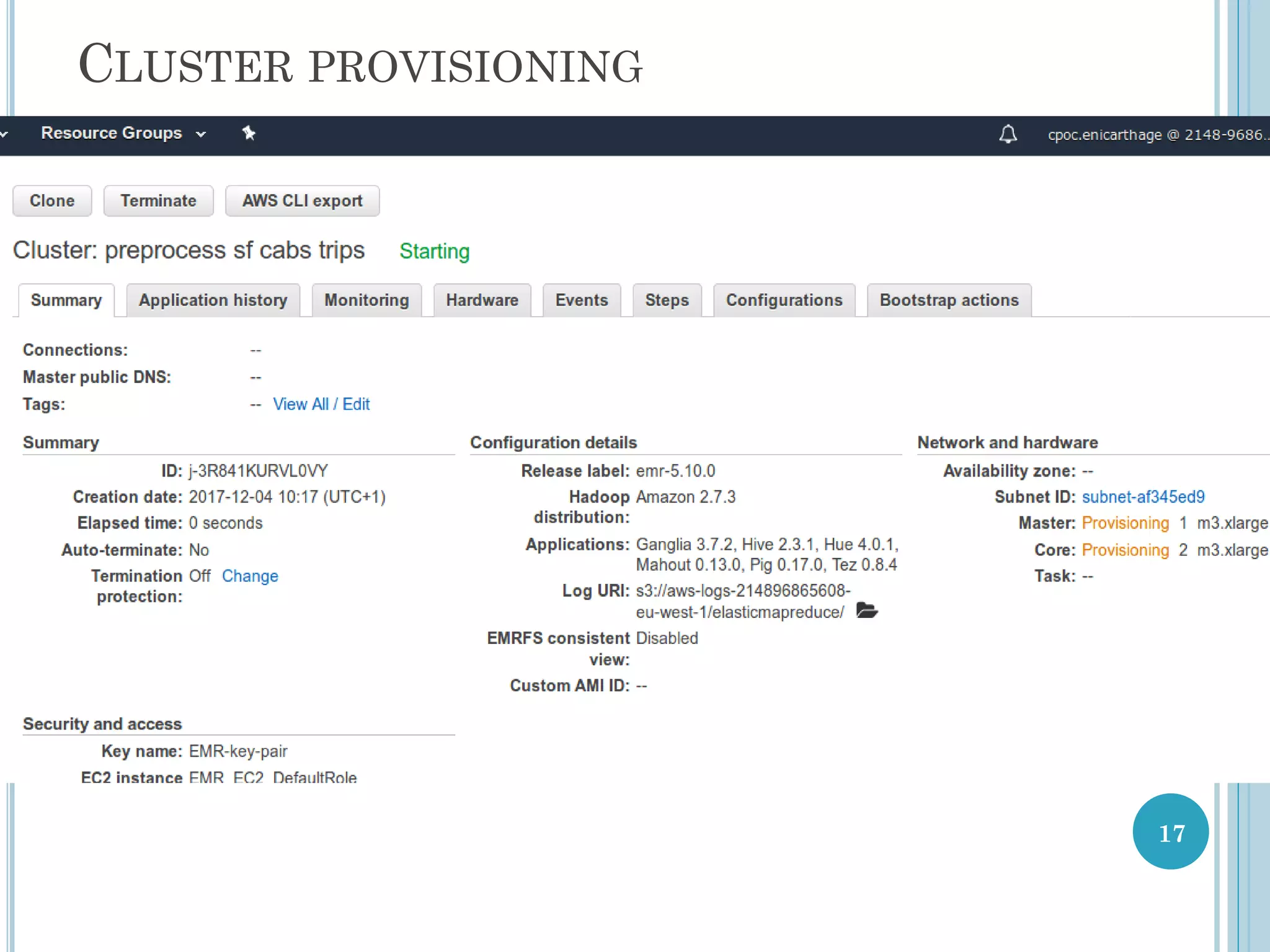Click the Terminate button

pyautogui.click(x=158, y=201)
